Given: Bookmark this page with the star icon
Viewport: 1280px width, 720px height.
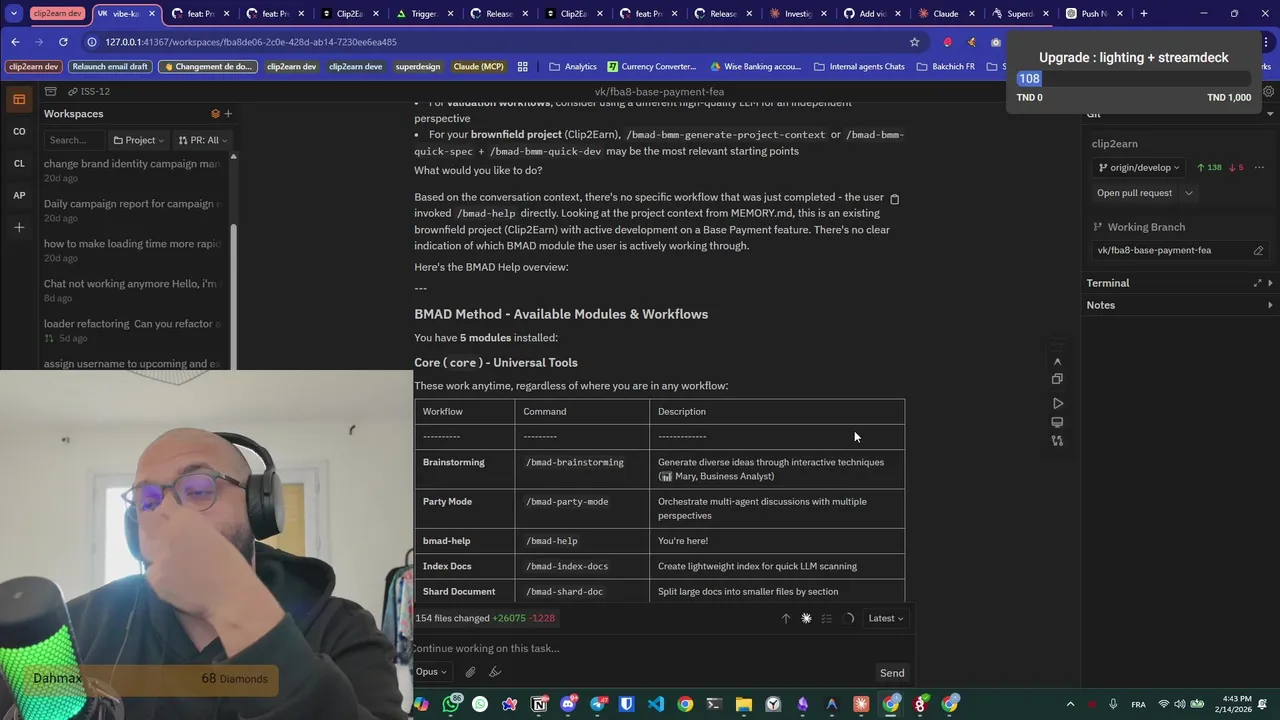Looking at the screenshot, I should click(914, 42).
